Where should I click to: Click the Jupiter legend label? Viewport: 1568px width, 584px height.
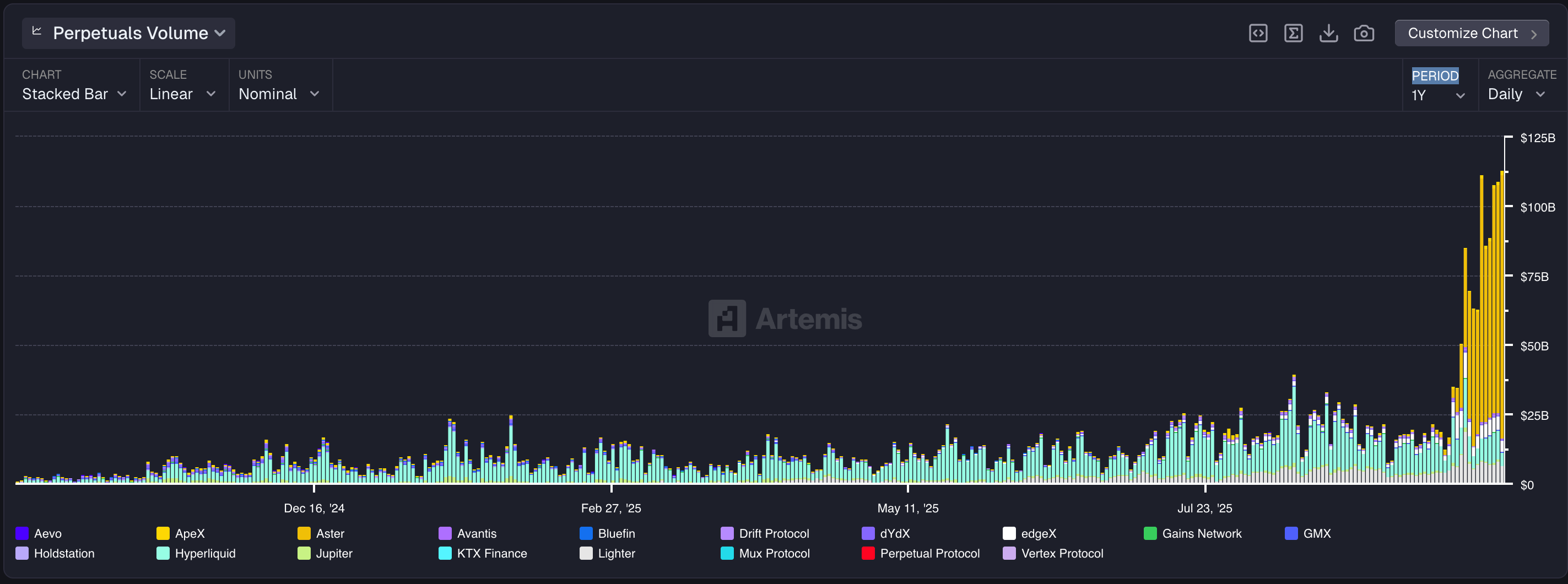[x=334, y=554]
